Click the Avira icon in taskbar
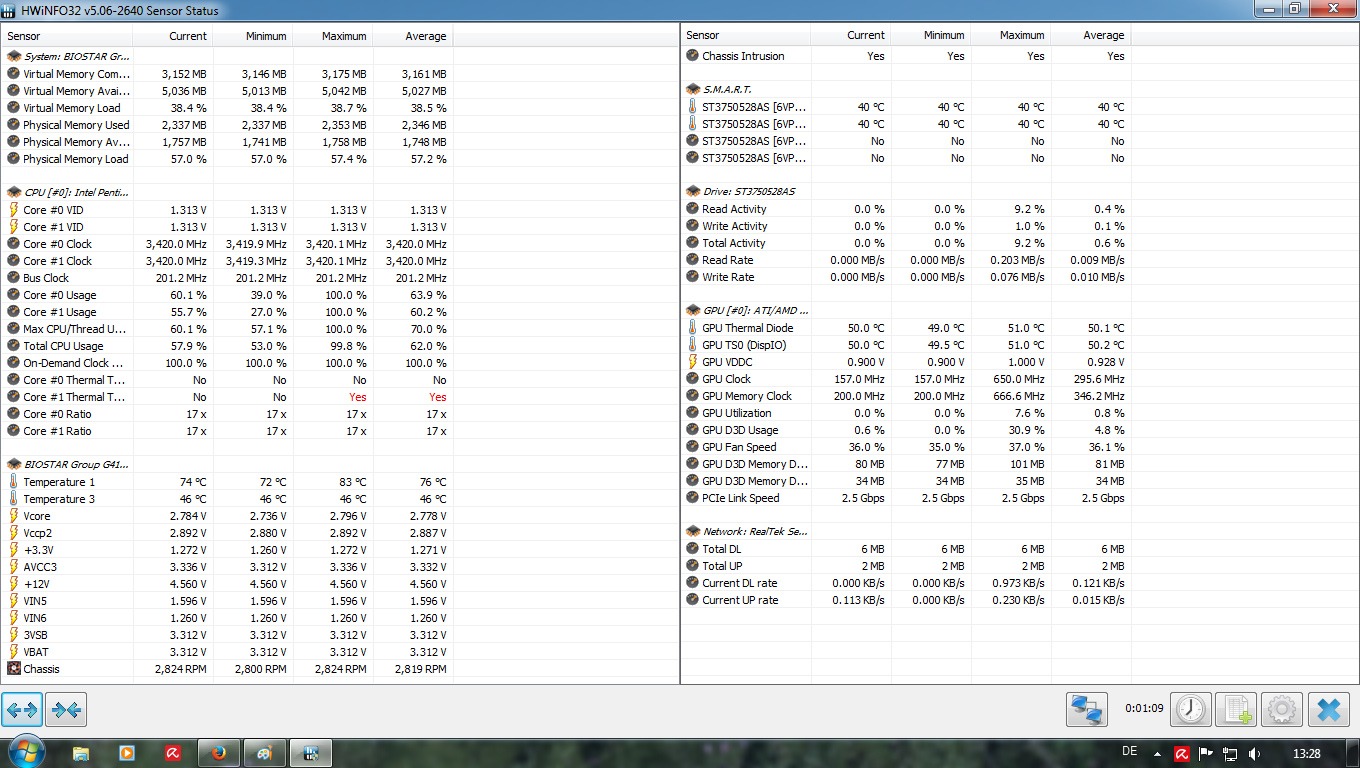This screenshot has height=768, width=1360. coord(173,753)
